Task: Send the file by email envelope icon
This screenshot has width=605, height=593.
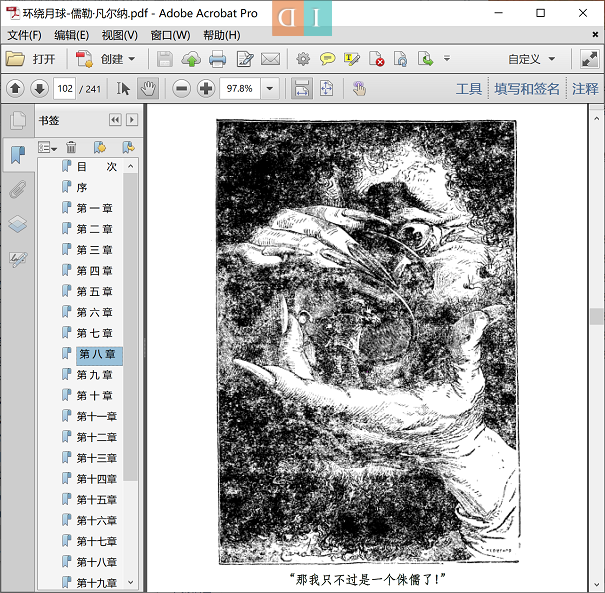Action: (270, 59)
